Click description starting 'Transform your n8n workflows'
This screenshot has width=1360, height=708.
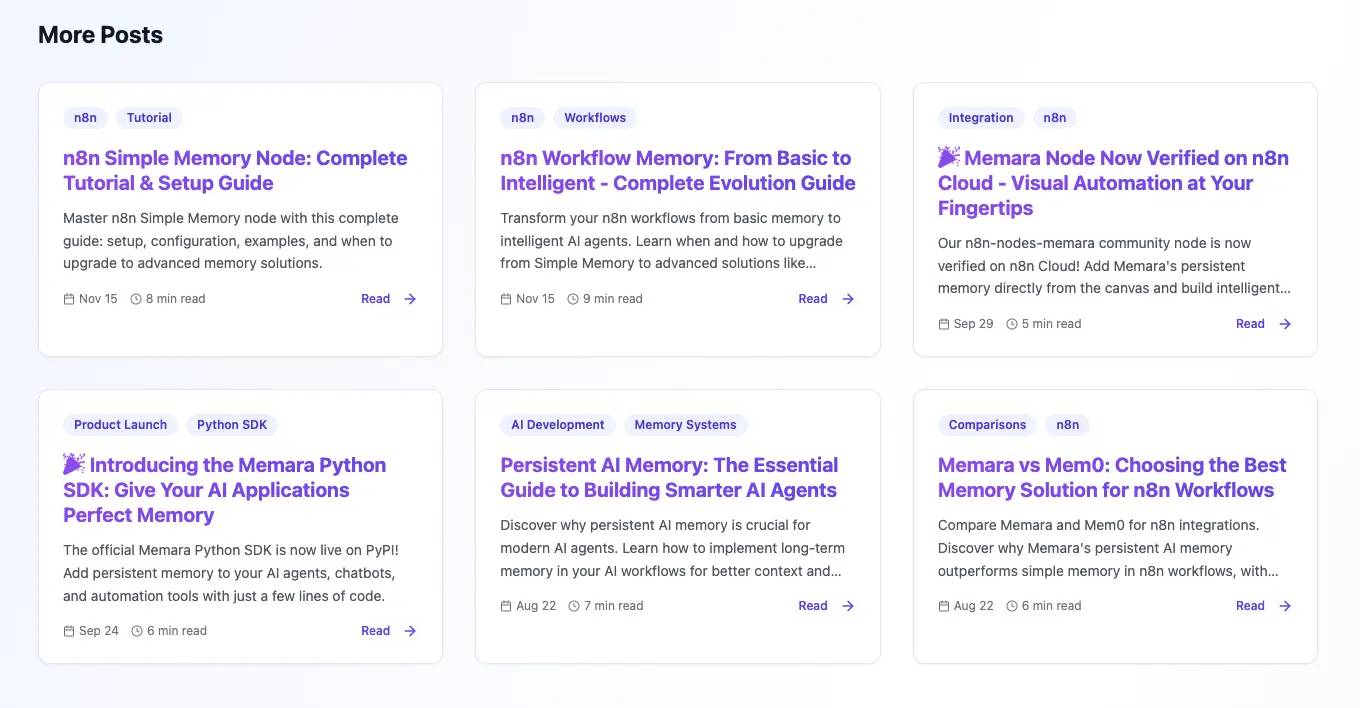tap(671, 241)
